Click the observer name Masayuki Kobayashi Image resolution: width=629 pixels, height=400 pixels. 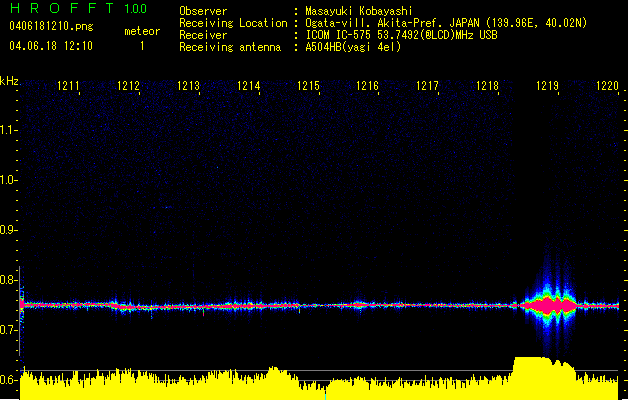[x=359, y=11]
